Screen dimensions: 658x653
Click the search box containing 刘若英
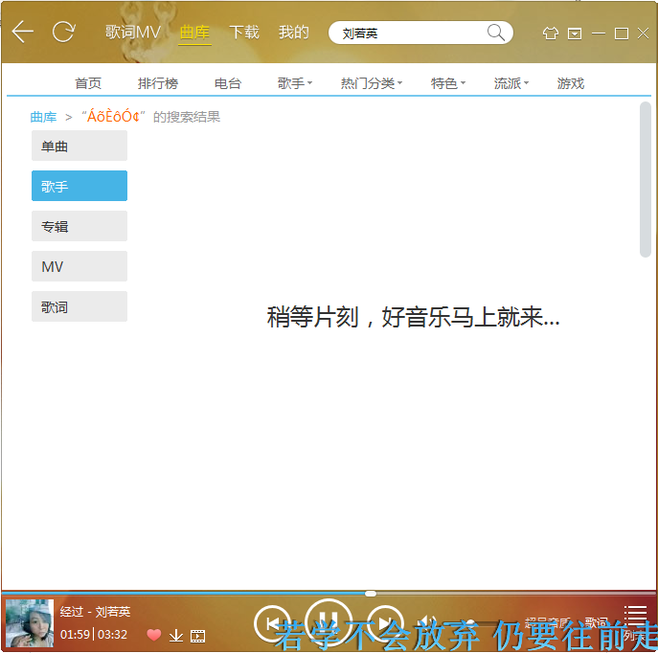pos(421,33)
